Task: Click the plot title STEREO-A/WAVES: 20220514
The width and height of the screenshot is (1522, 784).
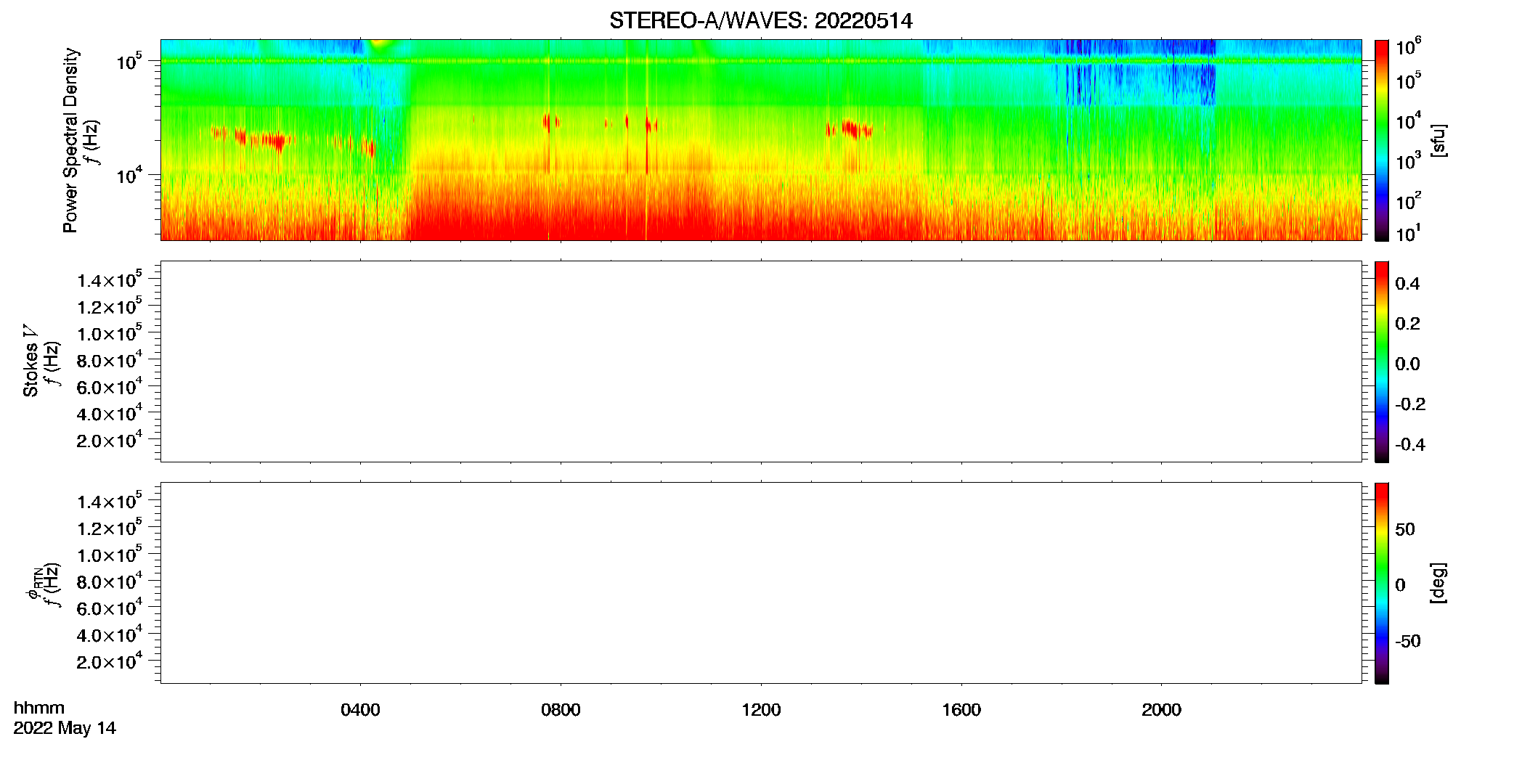Action: [760, 21]
